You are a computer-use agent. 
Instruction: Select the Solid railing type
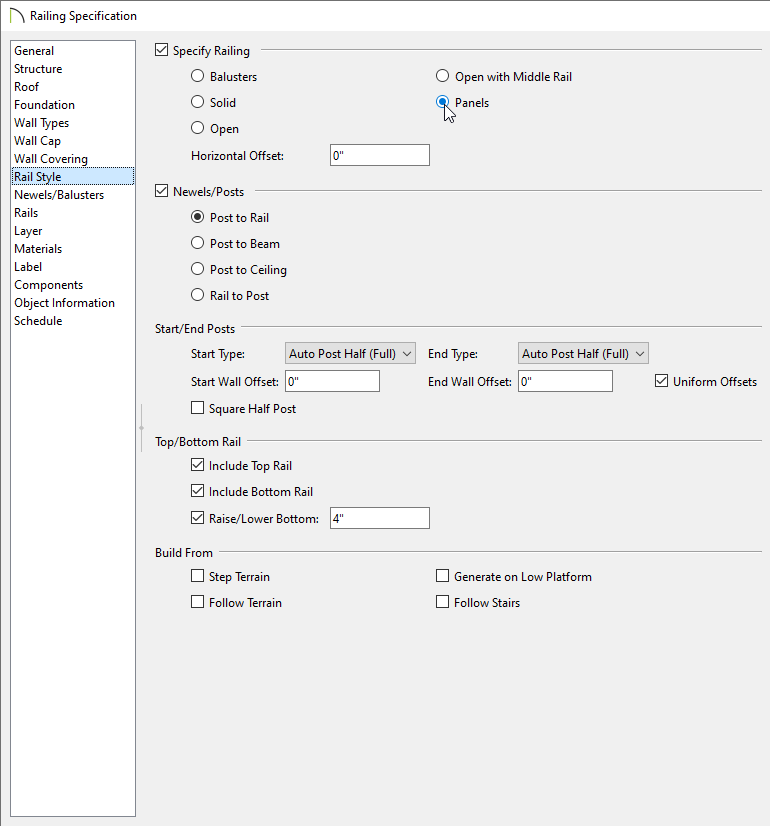(x=198, y=102)
